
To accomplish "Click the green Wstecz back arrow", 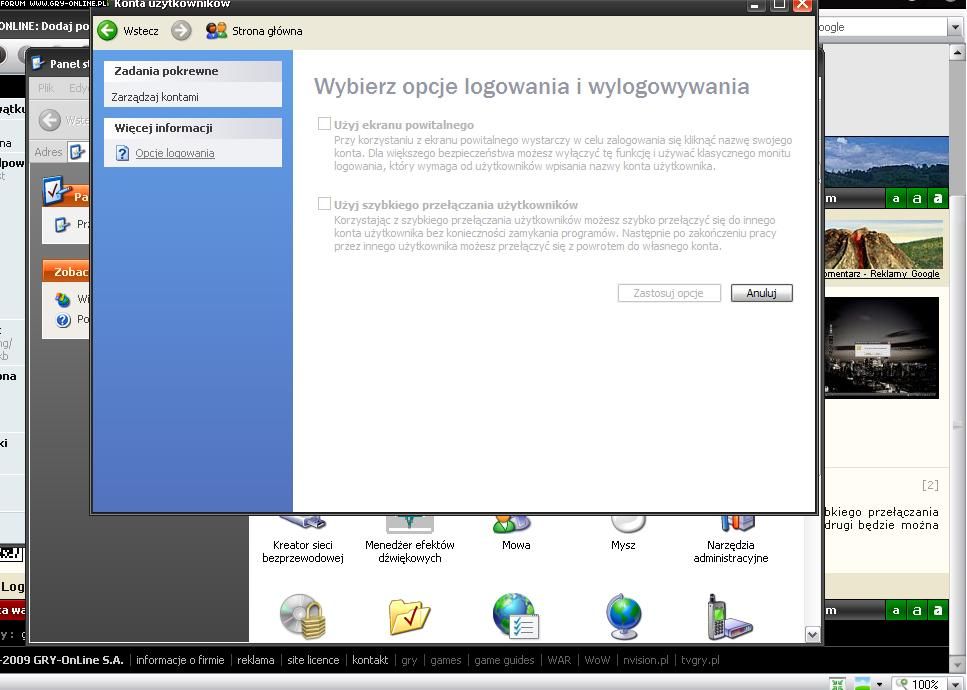I will pyautogui.click(x=107, y=31).
